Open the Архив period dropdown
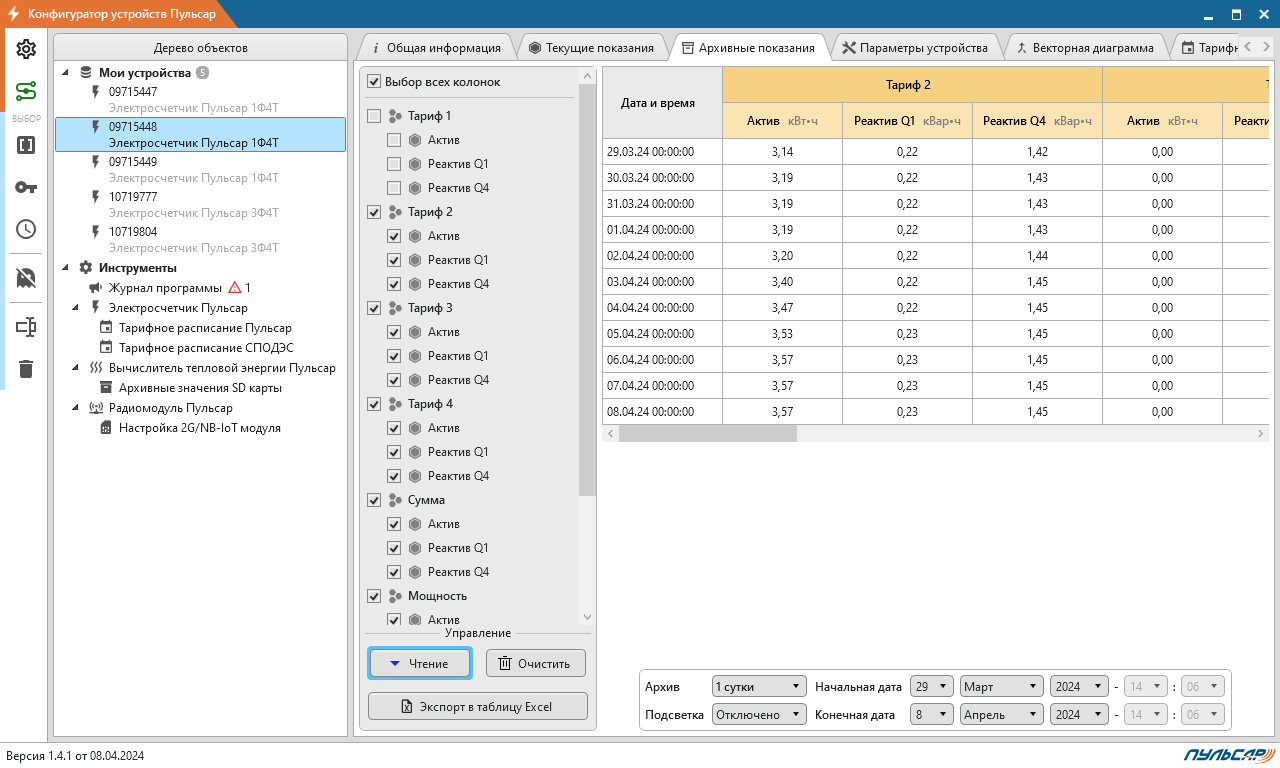This screenshot has height=768, width=1280. tap(759, 687)
